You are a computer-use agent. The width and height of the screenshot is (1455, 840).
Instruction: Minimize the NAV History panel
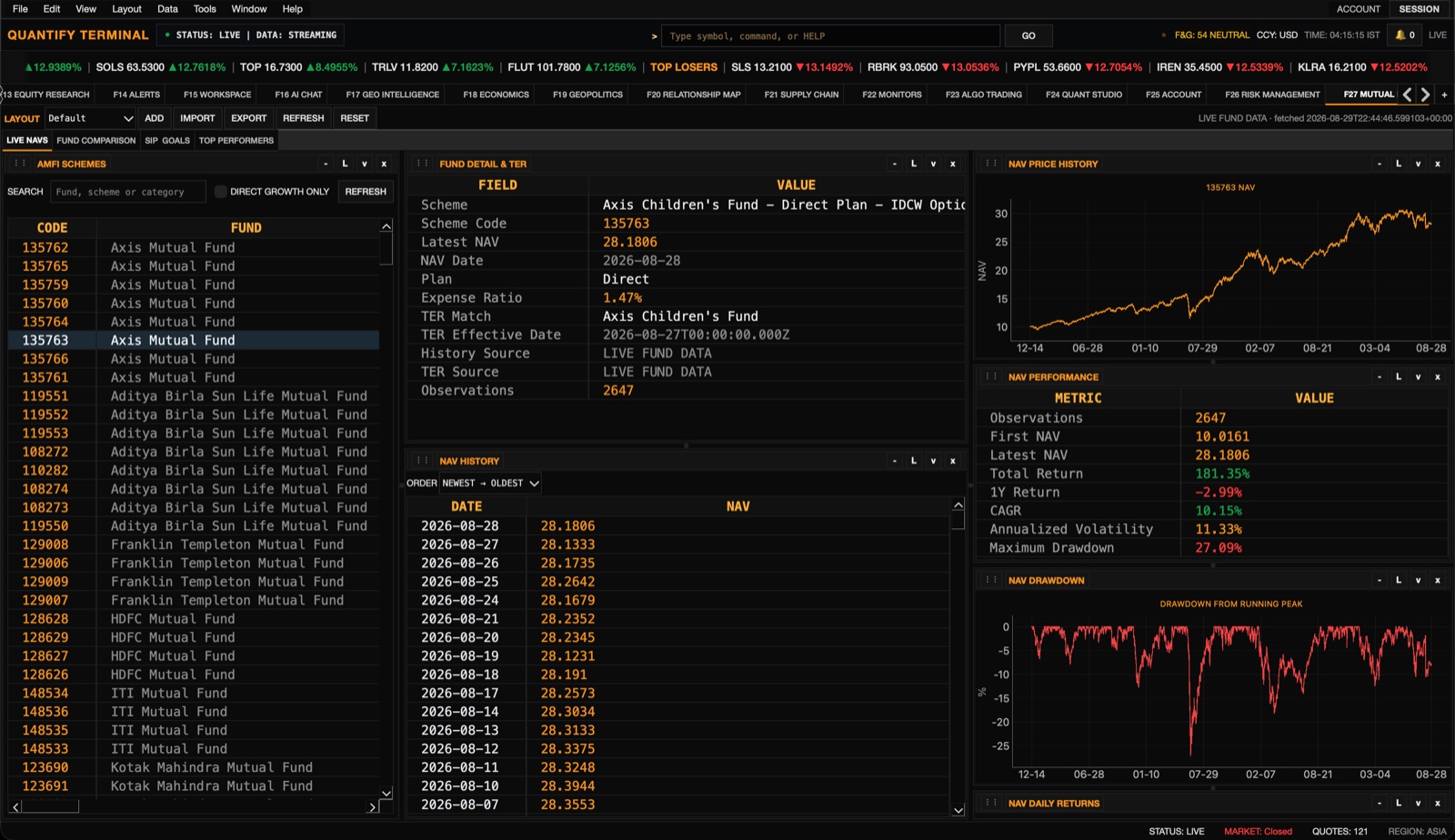click(x=895, y=461)
